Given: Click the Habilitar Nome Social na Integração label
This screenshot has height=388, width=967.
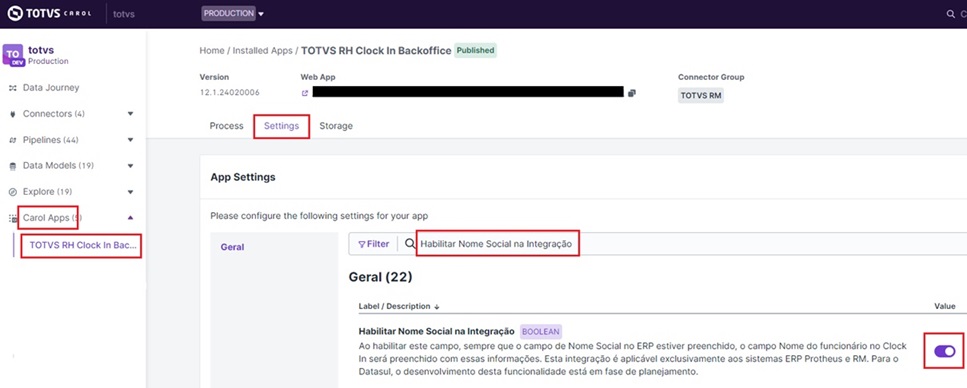Looking at the screenshot, I should 437,331.
